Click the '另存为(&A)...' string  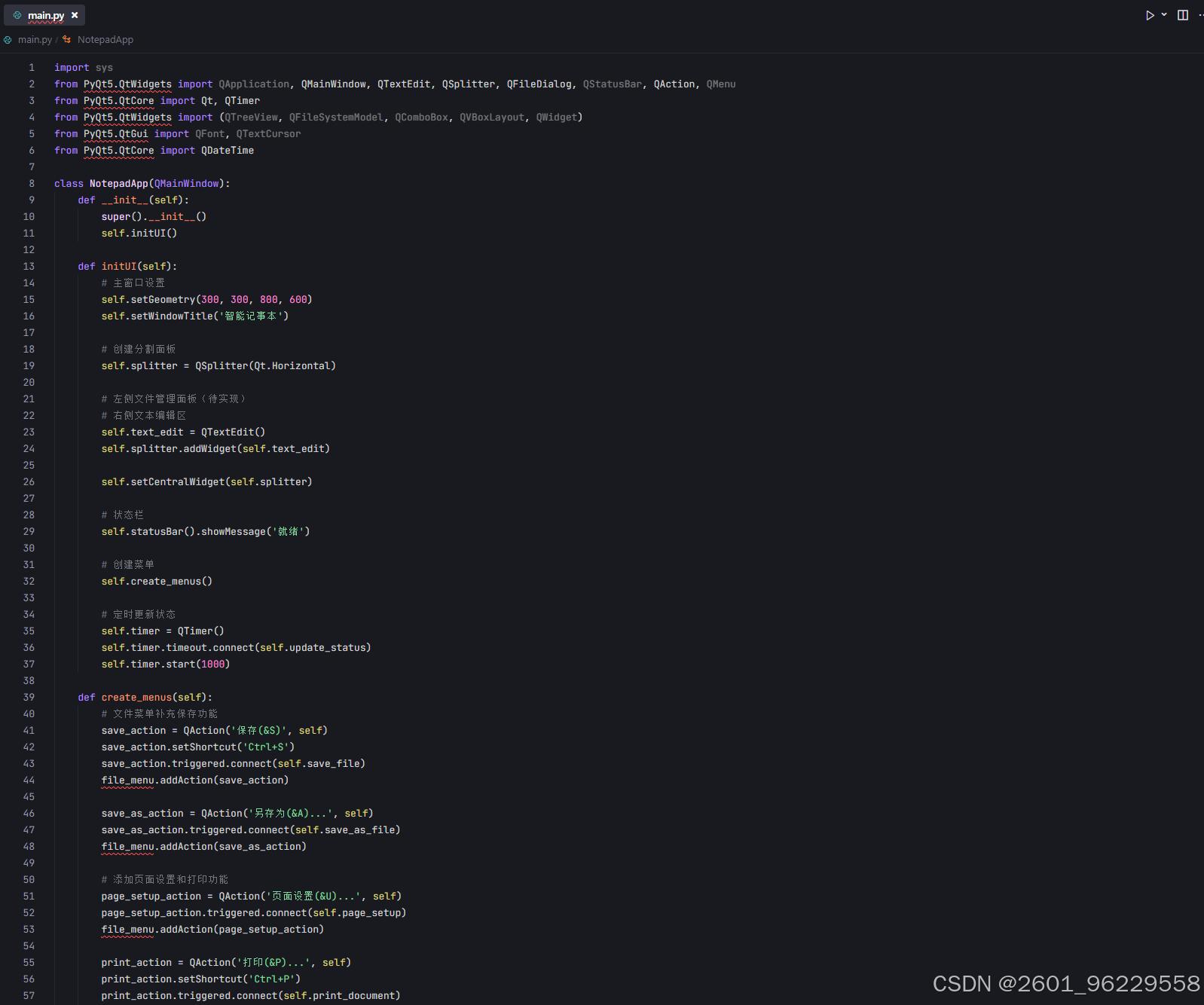[291, 814]
